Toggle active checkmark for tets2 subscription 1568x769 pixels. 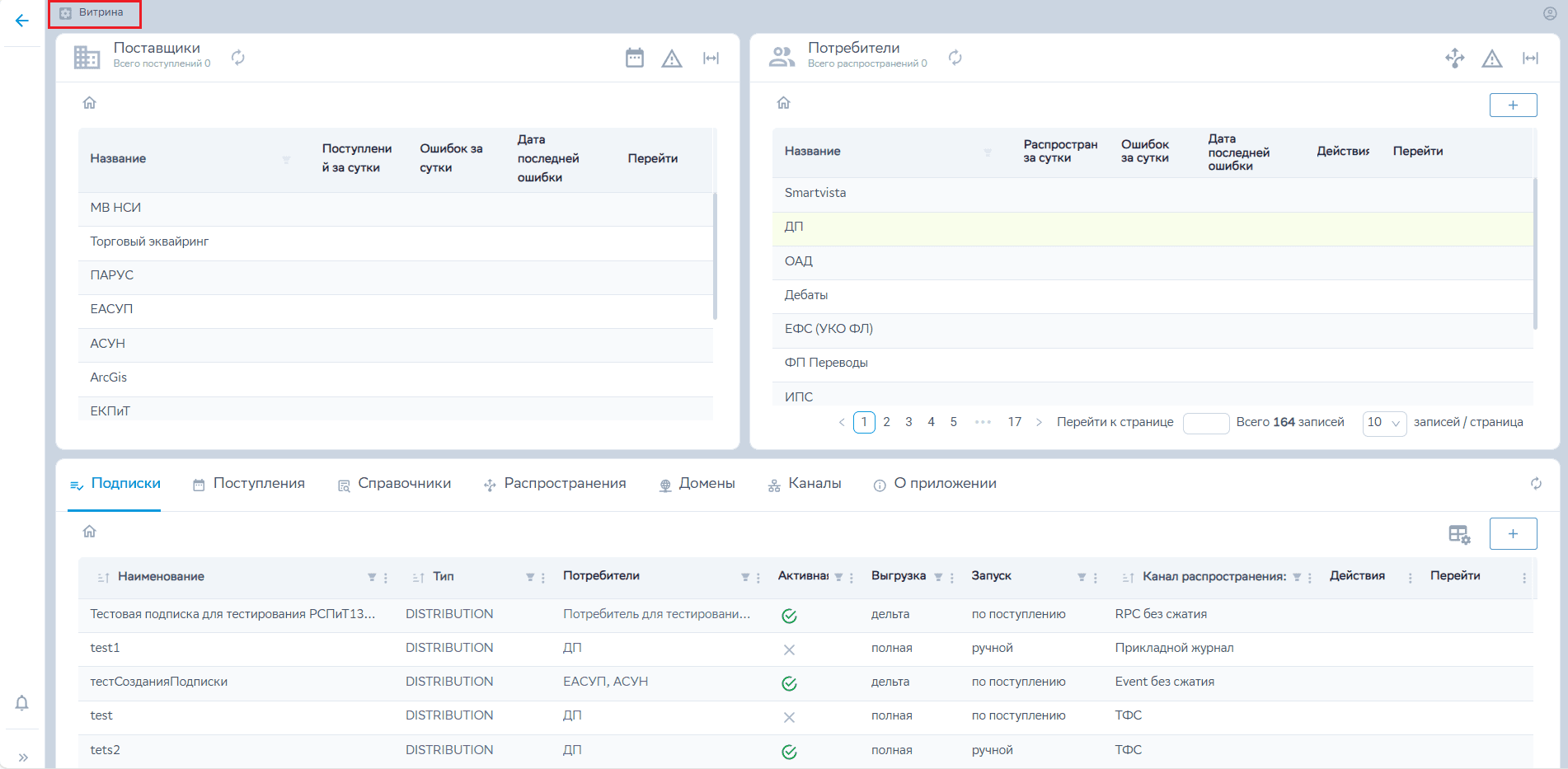click(789, 751)
